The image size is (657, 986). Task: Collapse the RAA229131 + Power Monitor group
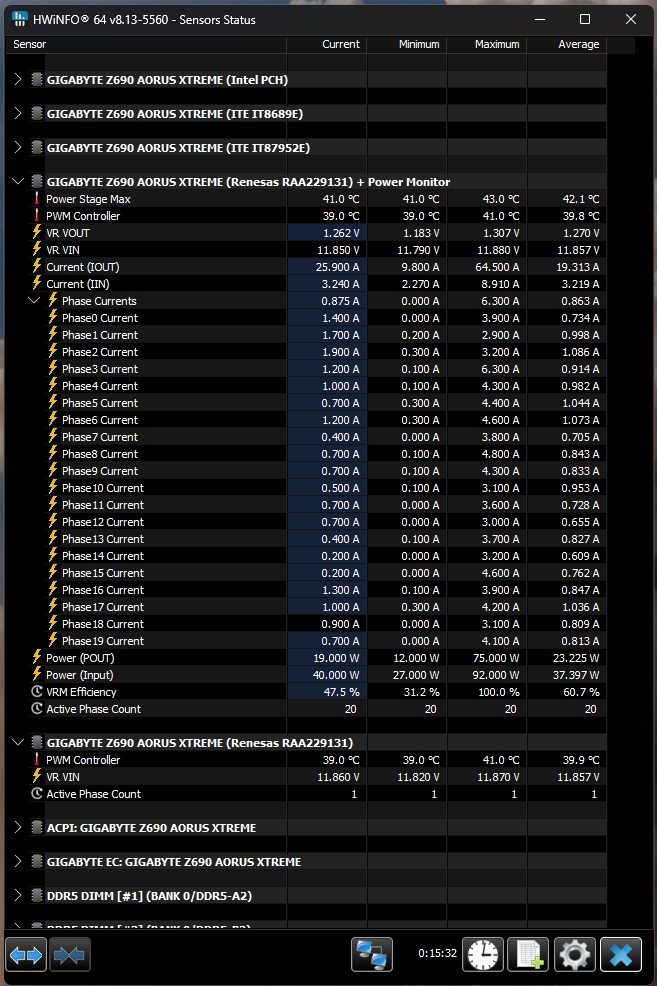pos(18,181)
